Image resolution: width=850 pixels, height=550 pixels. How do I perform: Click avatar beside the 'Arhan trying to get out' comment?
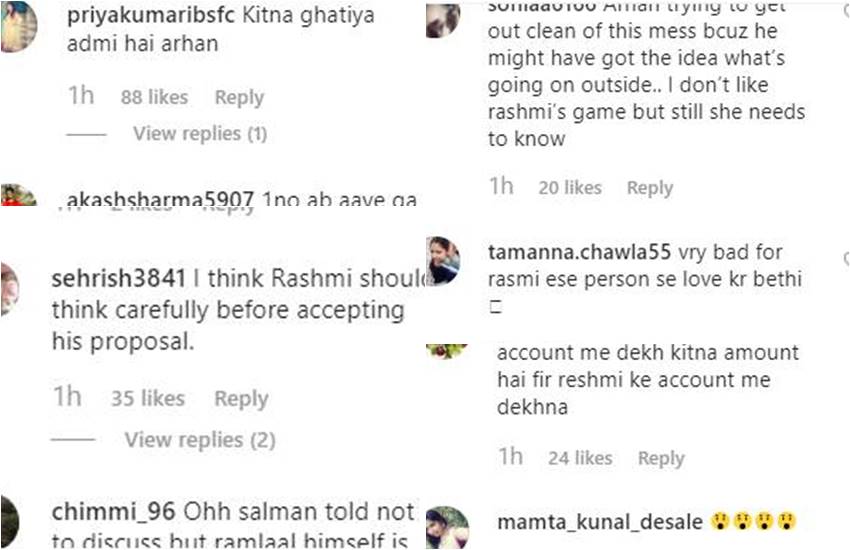442,19
